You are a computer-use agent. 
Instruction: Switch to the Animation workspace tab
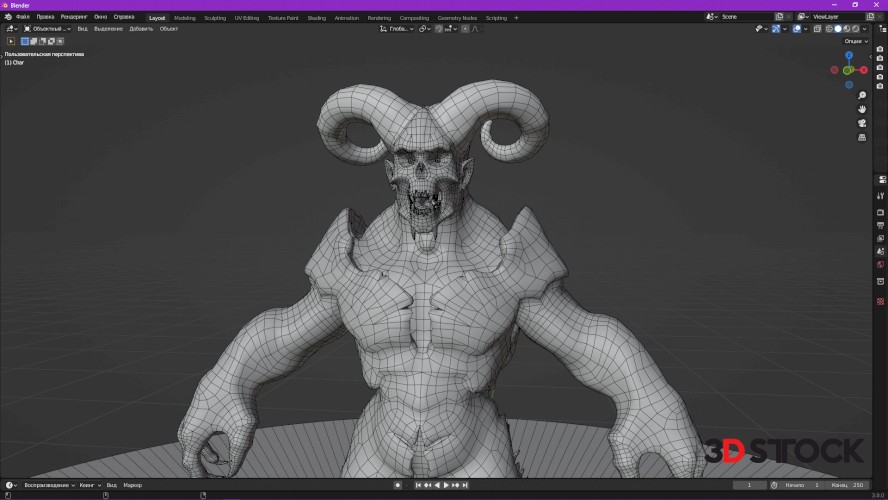(x=347, y=18)
